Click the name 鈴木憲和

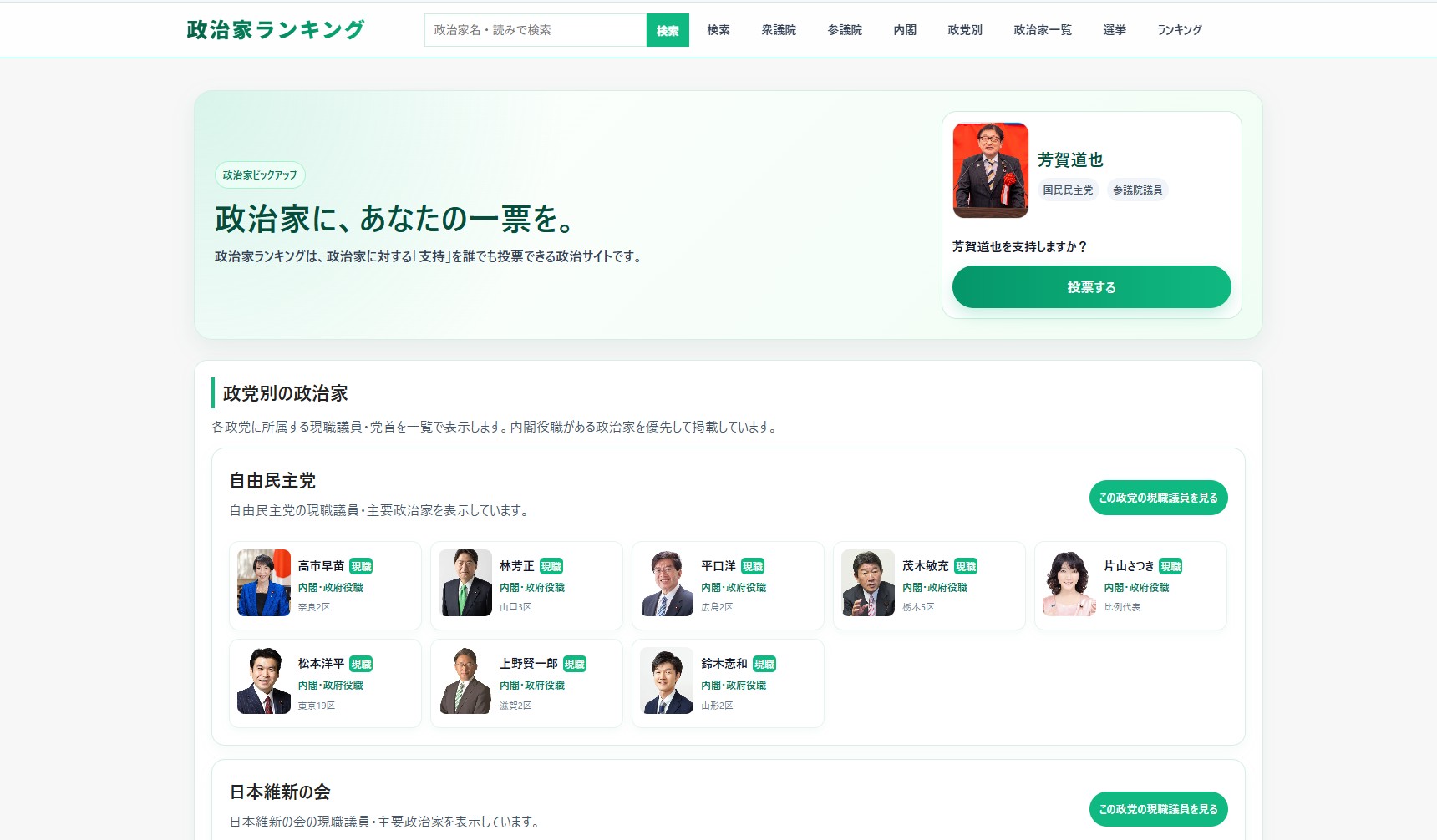tap(724, 664)
